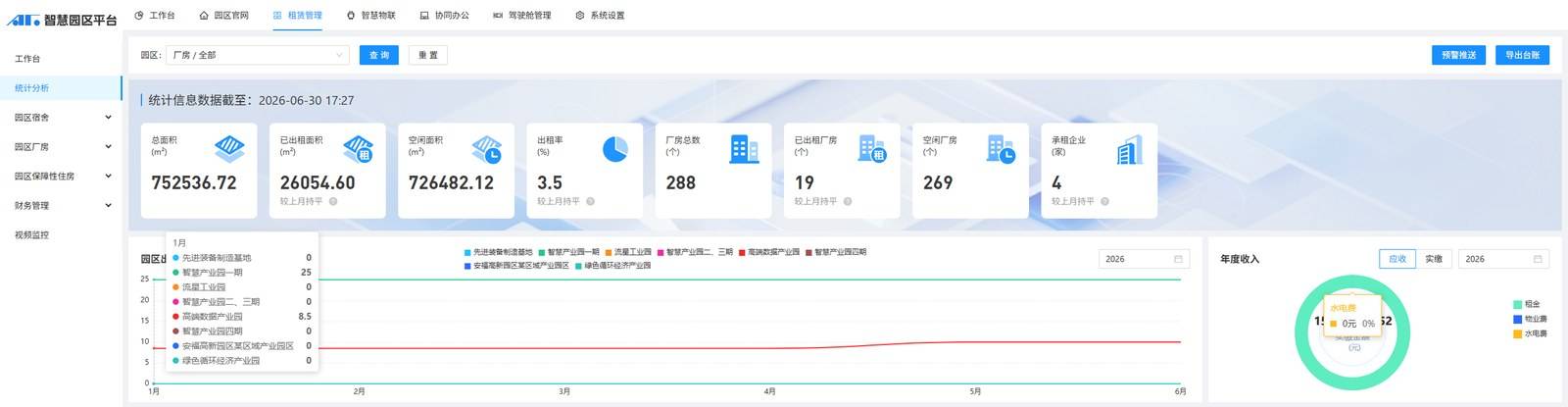Open 视频监控 in the sidebar
This screenshot has height=407, width=1568.
pyautogui.click(x=61, y=234)
